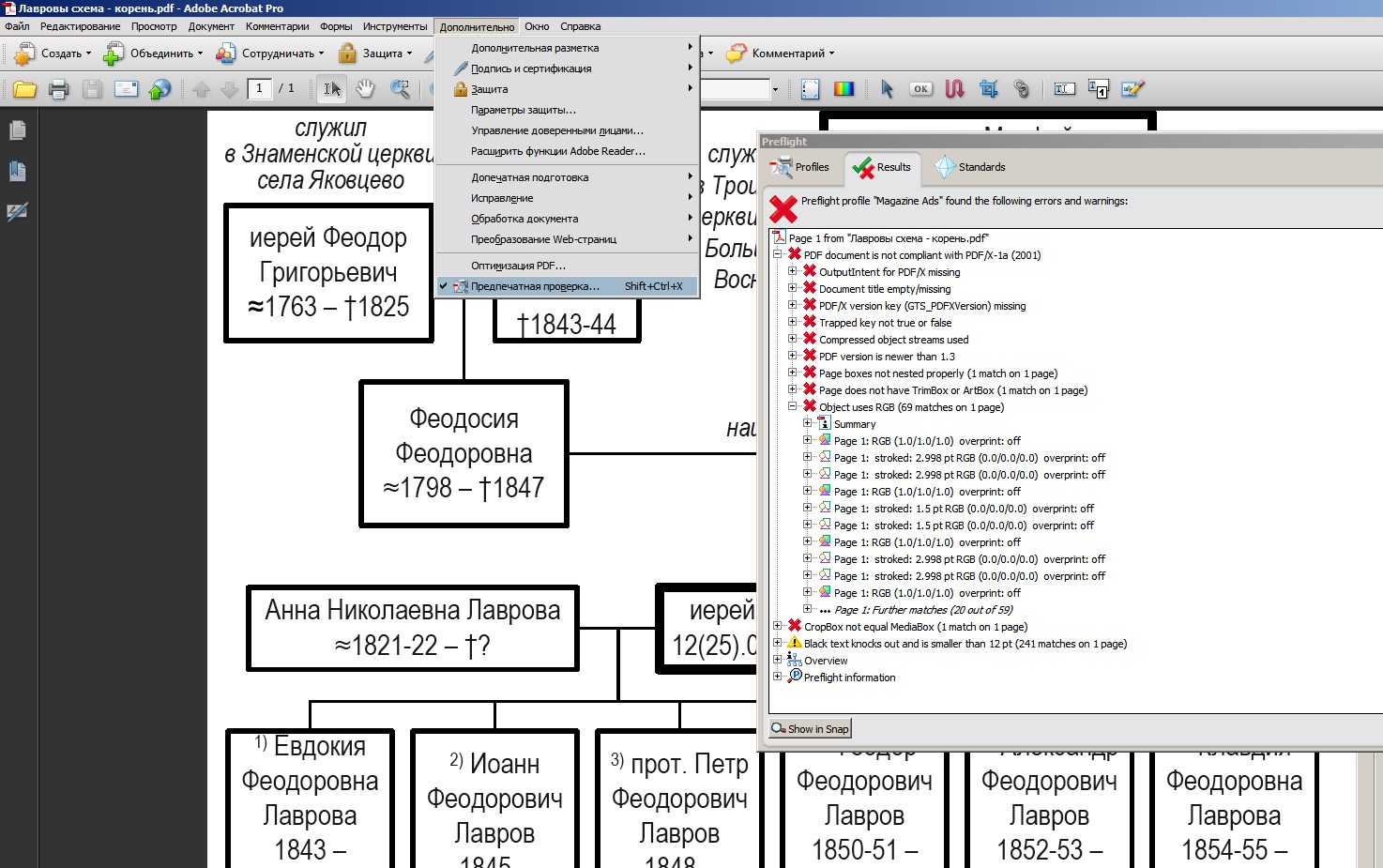This screenshot has height=868, width=1383.
Task: Select the Crop tool icon
Action: [988, 89]
